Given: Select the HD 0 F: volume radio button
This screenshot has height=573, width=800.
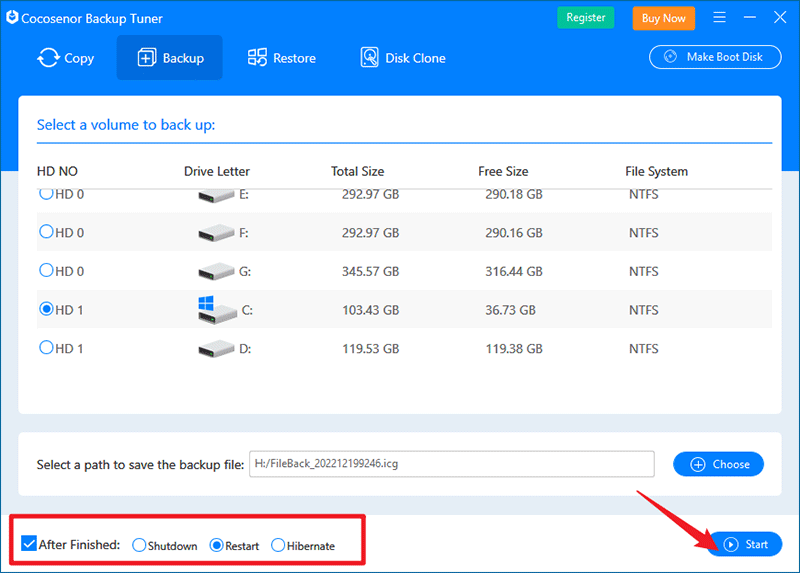Looking at the screenshot, I should 46,232.
